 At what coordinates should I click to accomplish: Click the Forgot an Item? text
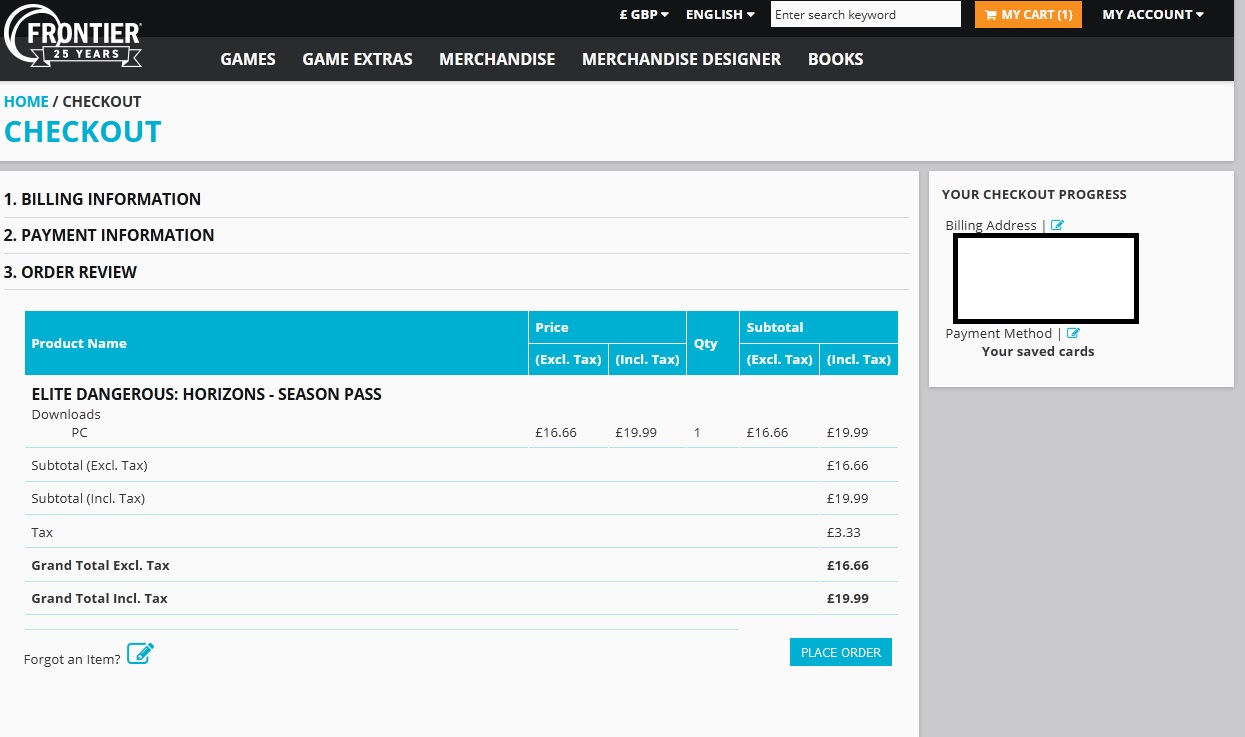72,659
